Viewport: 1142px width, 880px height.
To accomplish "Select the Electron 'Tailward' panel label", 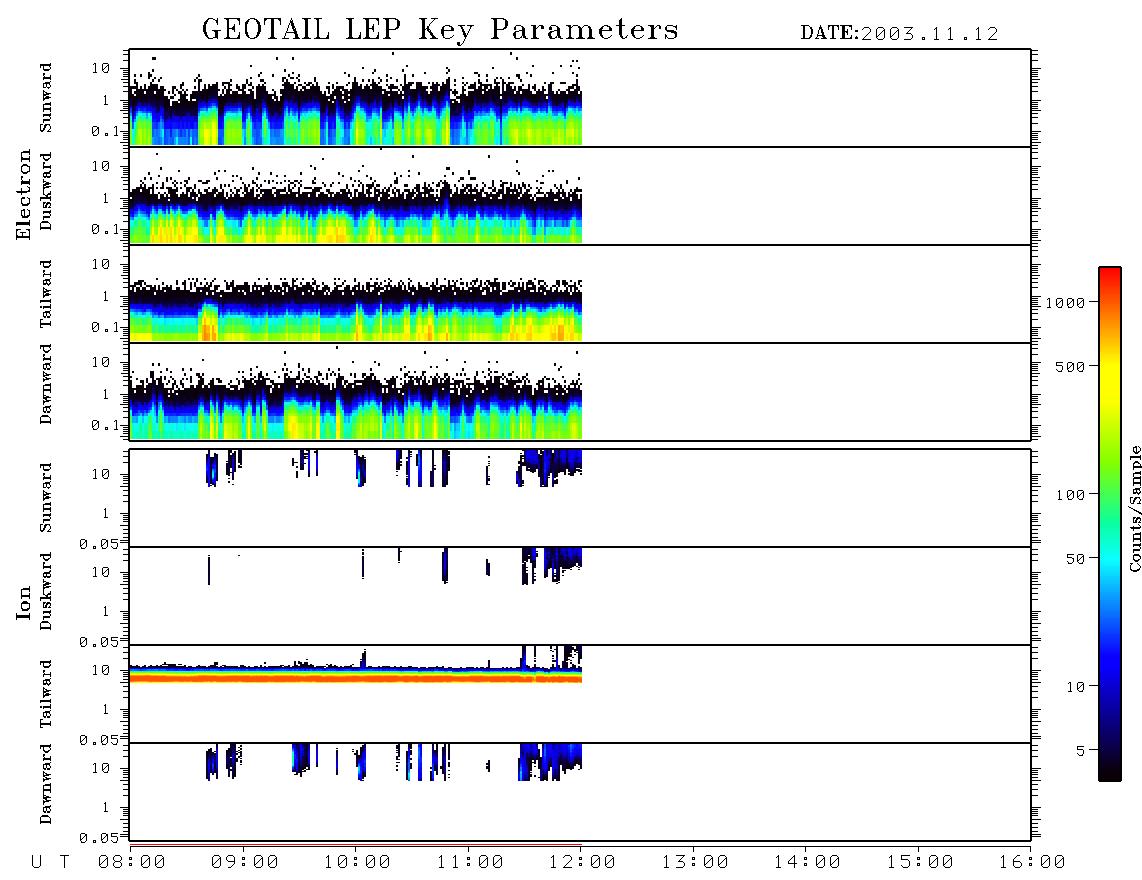I will 46,294.
